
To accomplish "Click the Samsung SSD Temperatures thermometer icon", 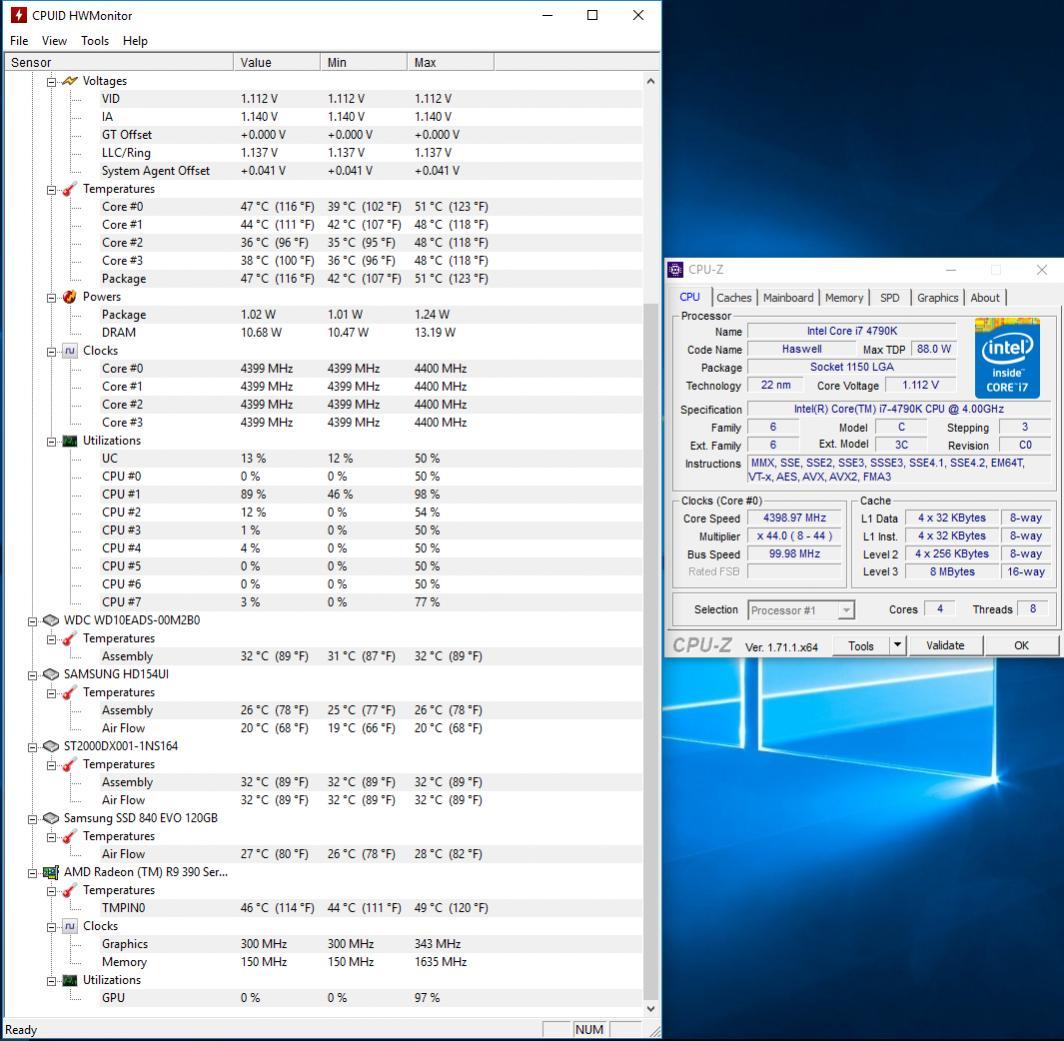I will pos(69,837).
